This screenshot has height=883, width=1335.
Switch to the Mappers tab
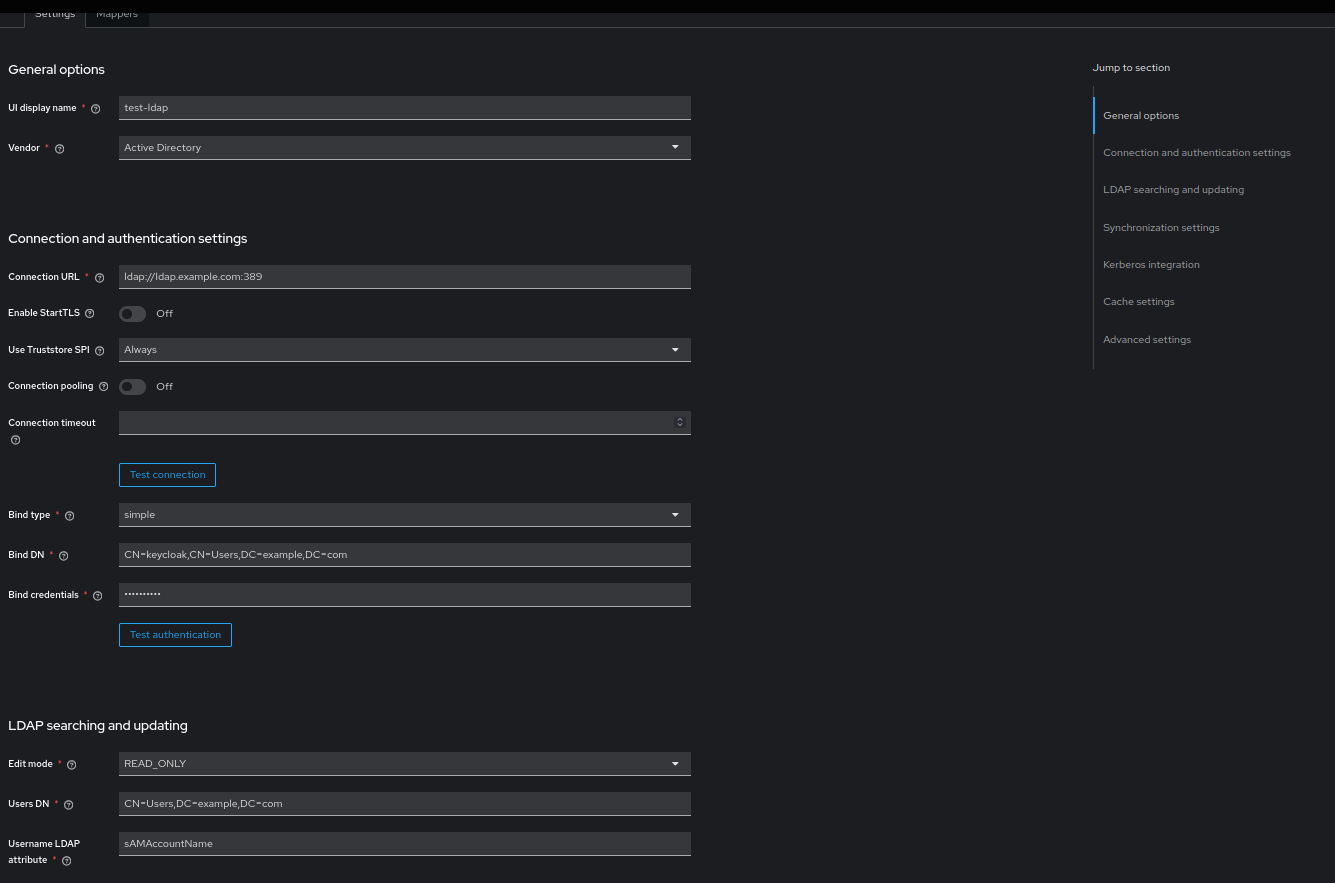tap(117, 14)
